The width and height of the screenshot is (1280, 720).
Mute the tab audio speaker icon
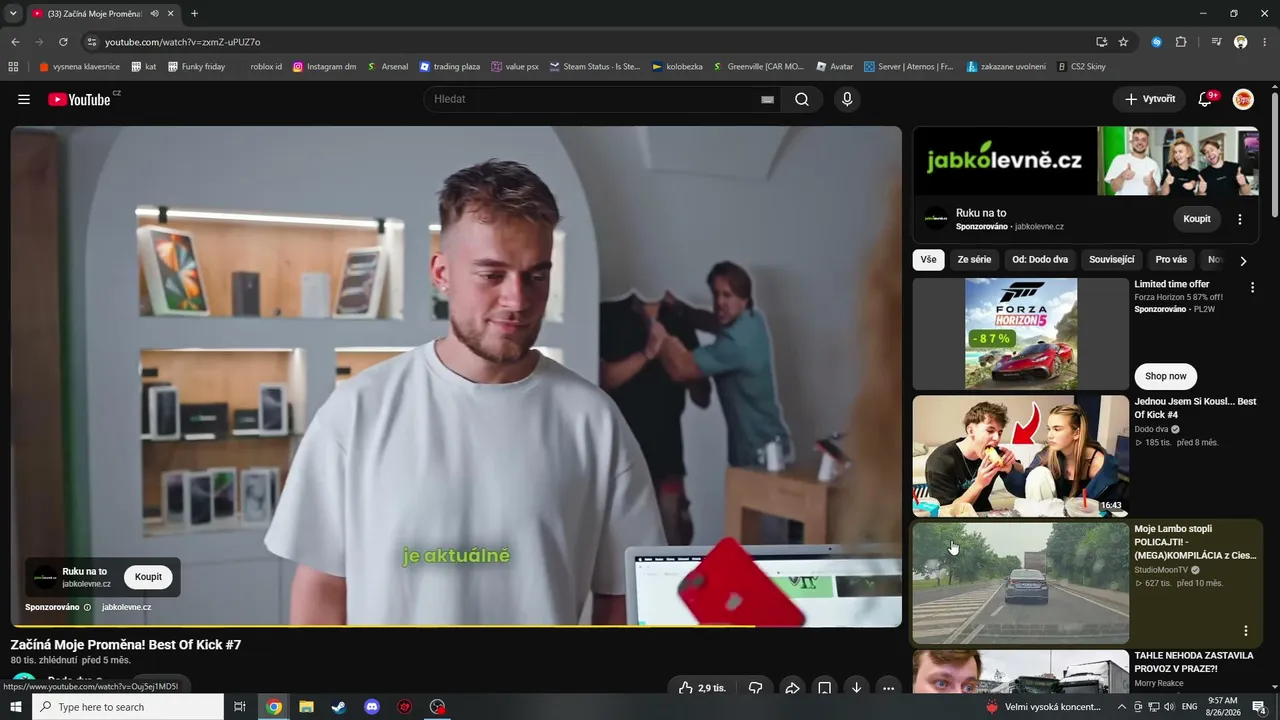click(154, 14)
